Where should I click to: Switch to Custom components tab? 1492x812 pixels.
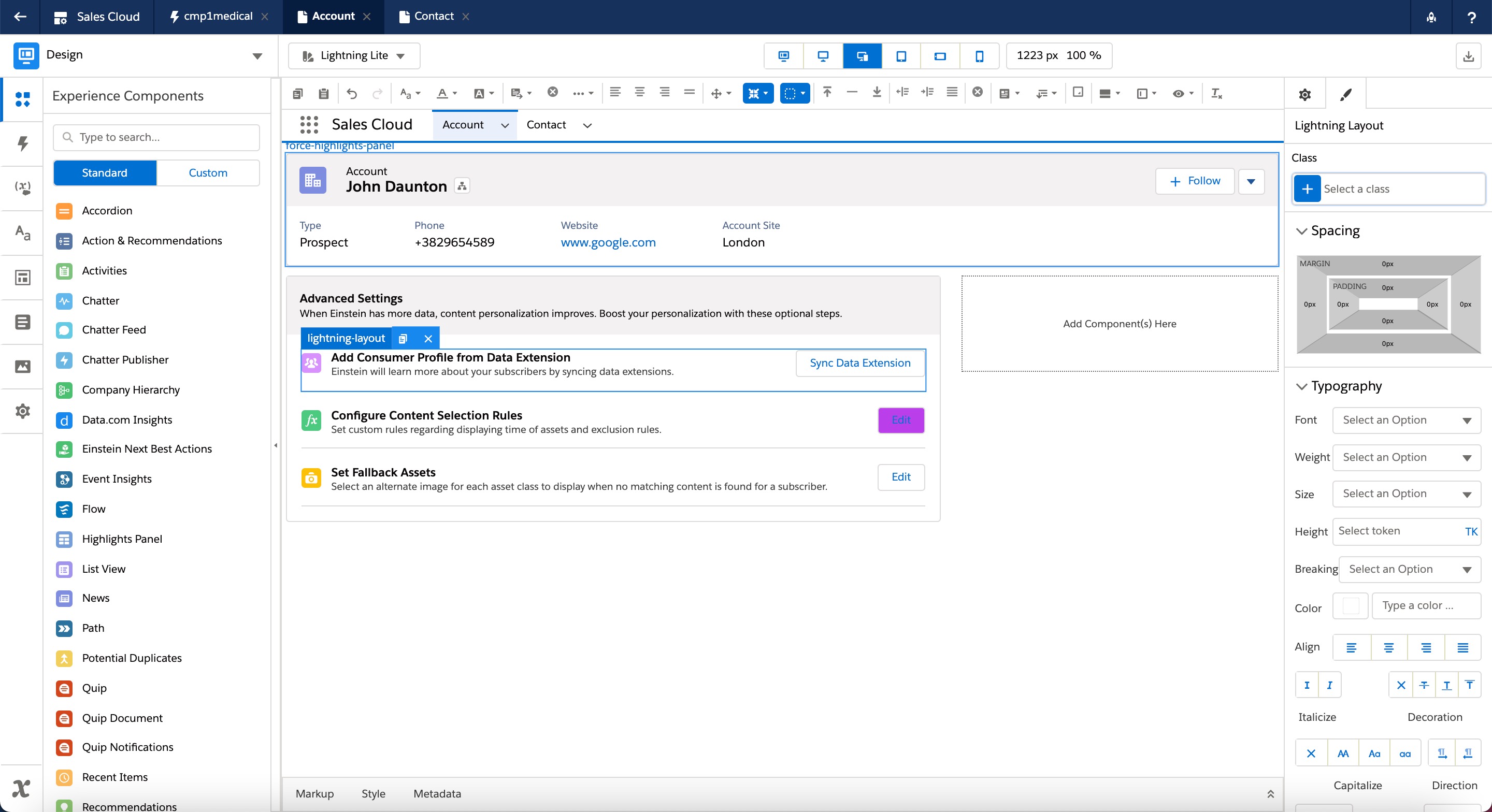[208, 172]
